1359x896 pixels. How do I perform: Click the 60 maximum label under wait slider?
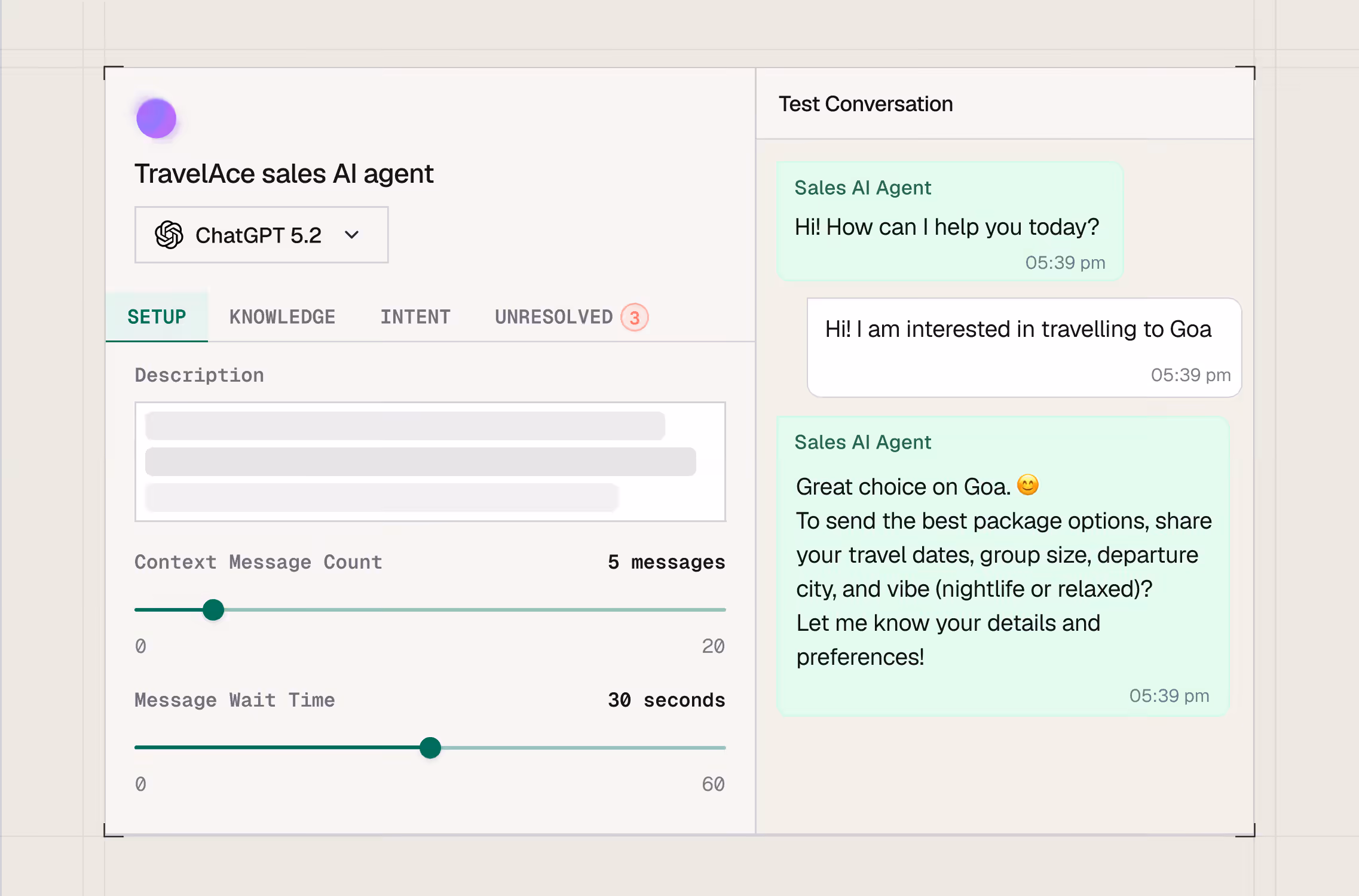713,784
